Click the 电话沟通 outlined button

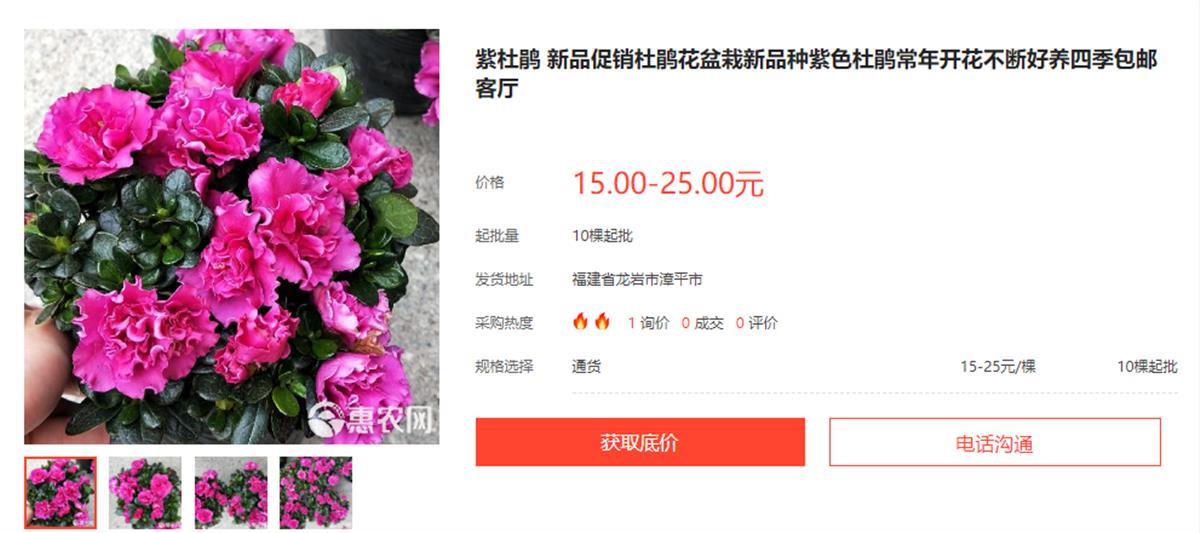pos(995,442)
